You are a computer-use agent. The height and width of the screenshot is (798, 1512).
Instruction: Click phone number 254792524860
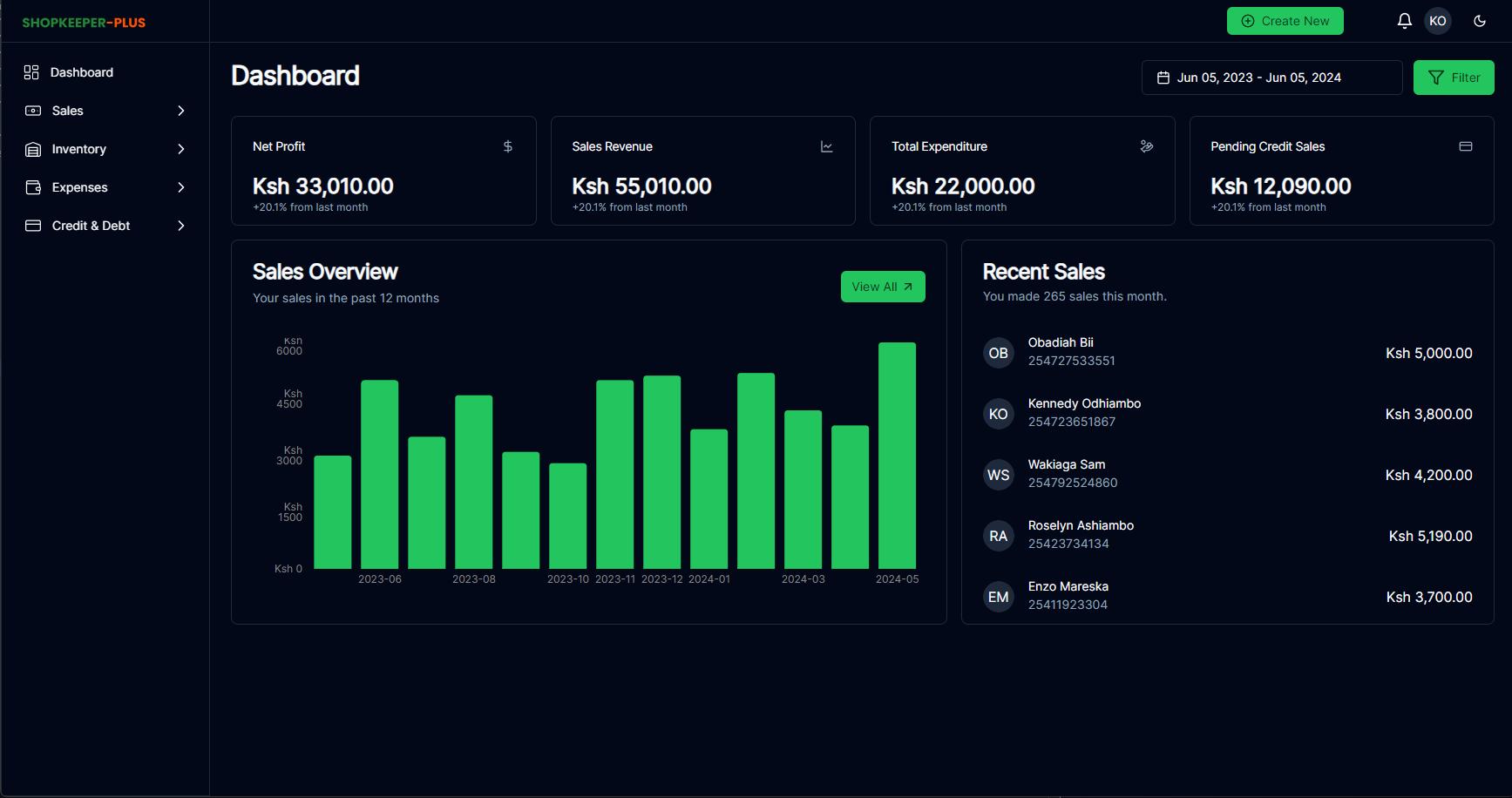(1073, 483)
